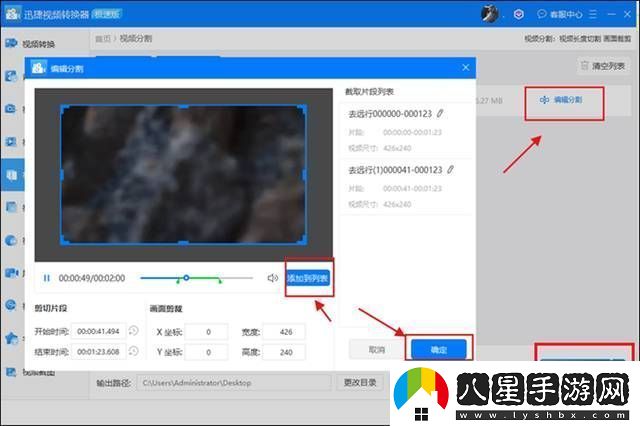This screenshot has width=640, height=426.
Task: Click the 宽度 field showing 426
Action: click(x=284, y=332)
